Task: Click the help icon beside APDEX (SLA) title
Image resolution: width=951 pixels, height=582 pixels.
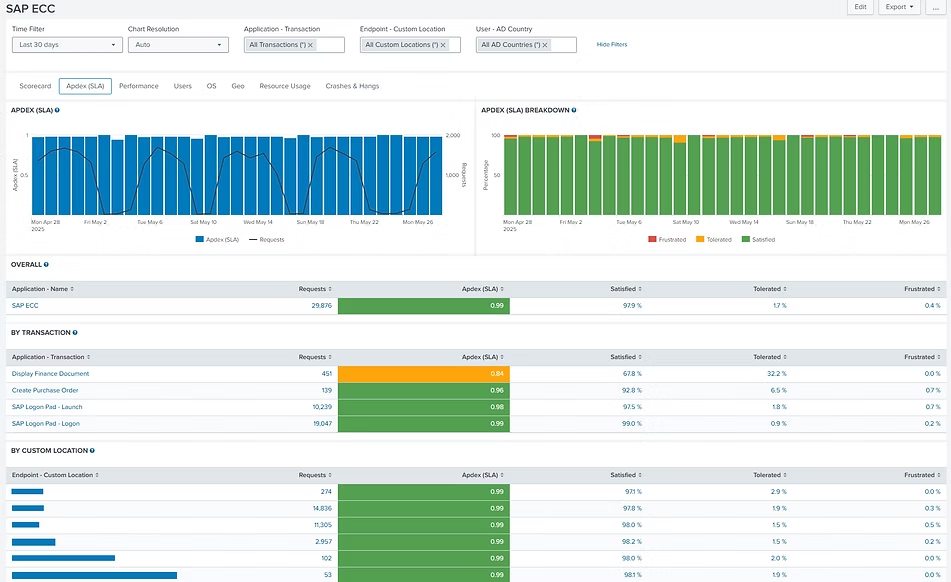Action: pyautogui.click(x=57, y=110)
